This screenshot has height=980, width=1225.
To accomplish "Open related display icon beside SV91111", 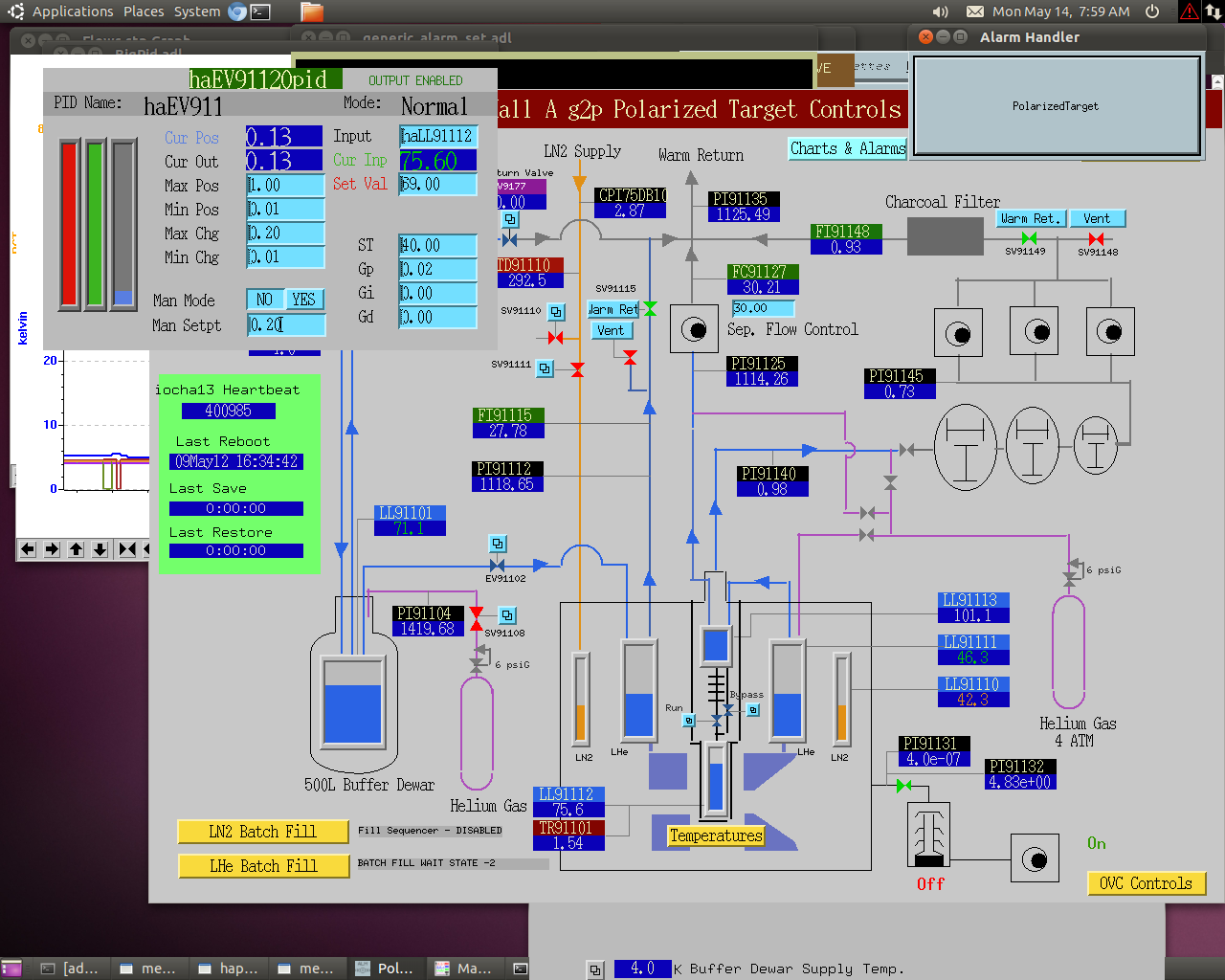I will pyautogui.click(x=545, y=367).
